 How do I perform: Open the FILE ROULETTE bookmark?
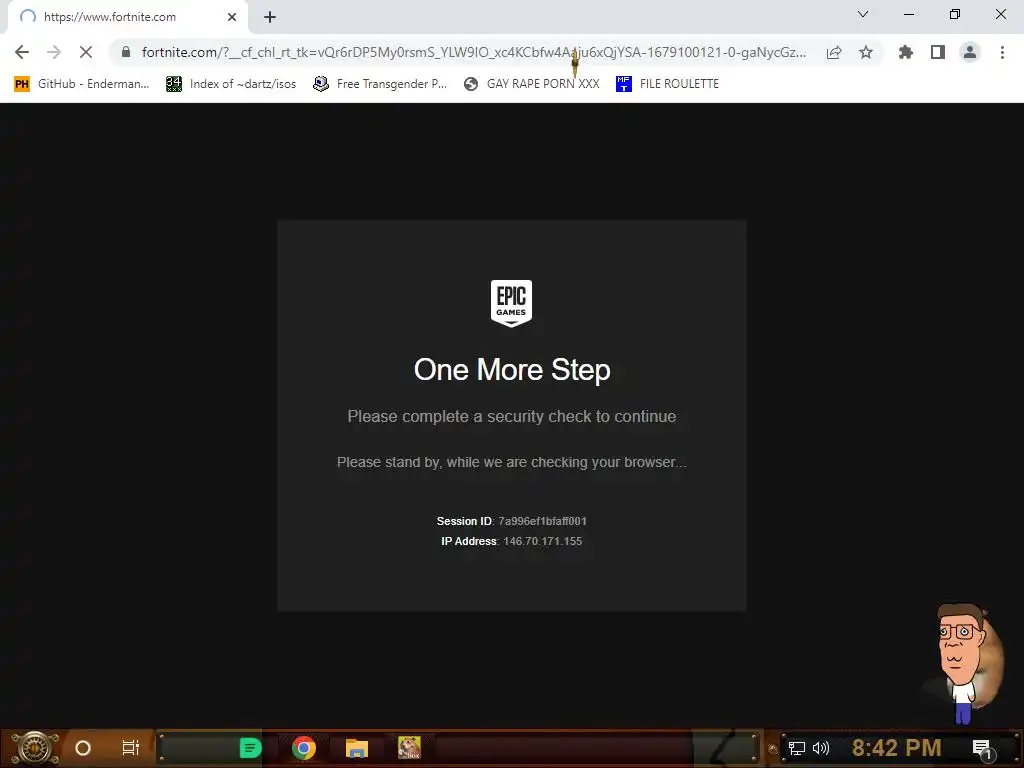click(x=667, y=84)
